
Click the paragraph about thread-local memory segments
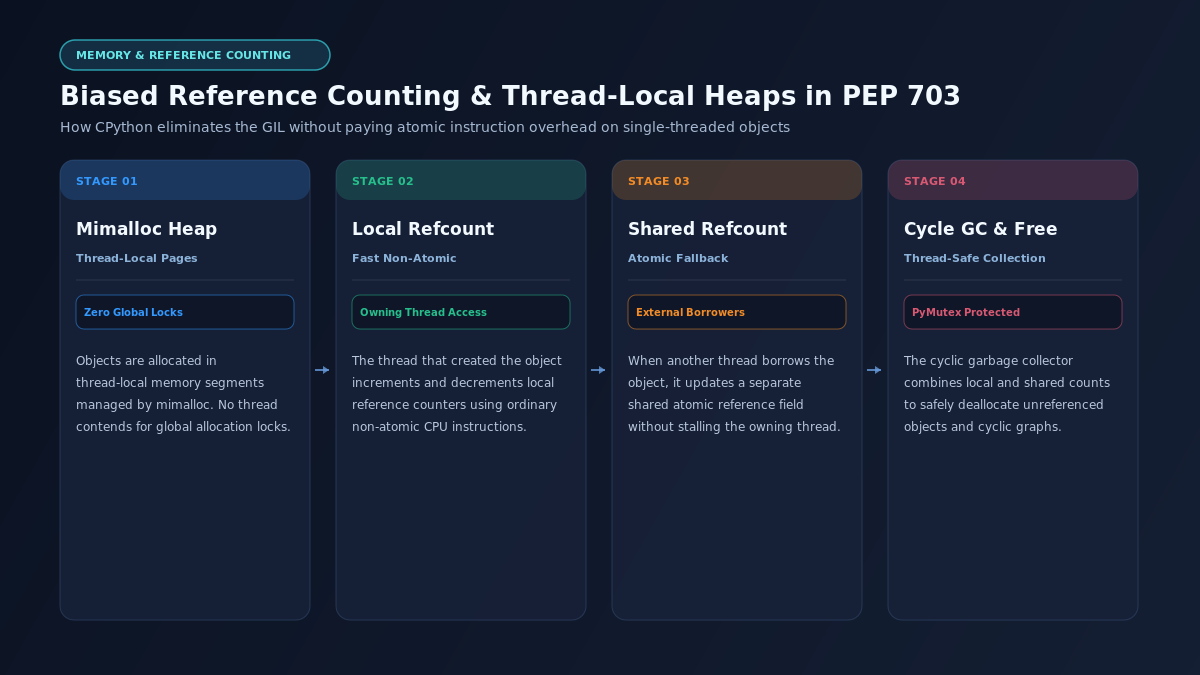tap(183, 394)
